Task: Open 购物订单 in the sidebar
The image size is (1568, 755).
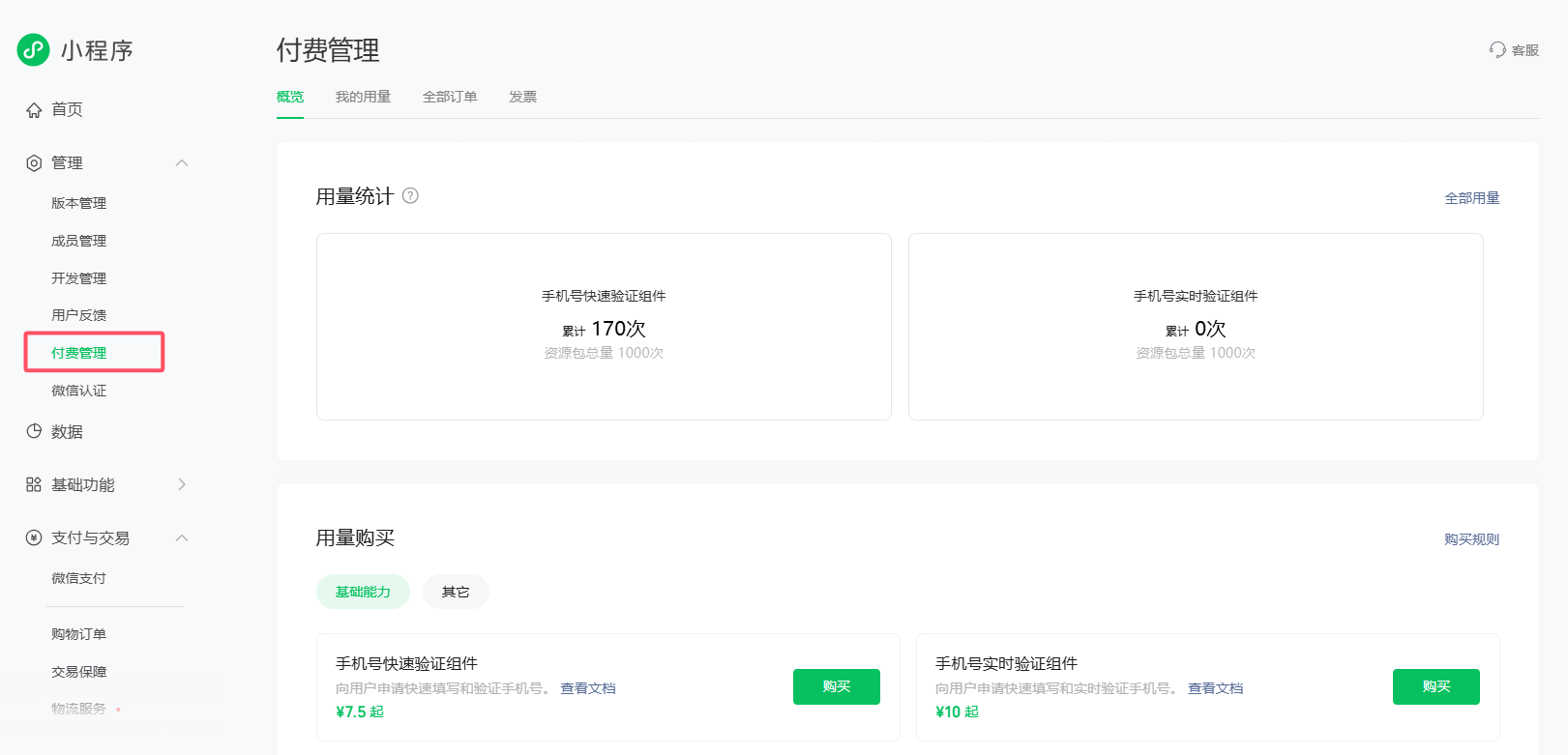Action: (x=78, y=634)
